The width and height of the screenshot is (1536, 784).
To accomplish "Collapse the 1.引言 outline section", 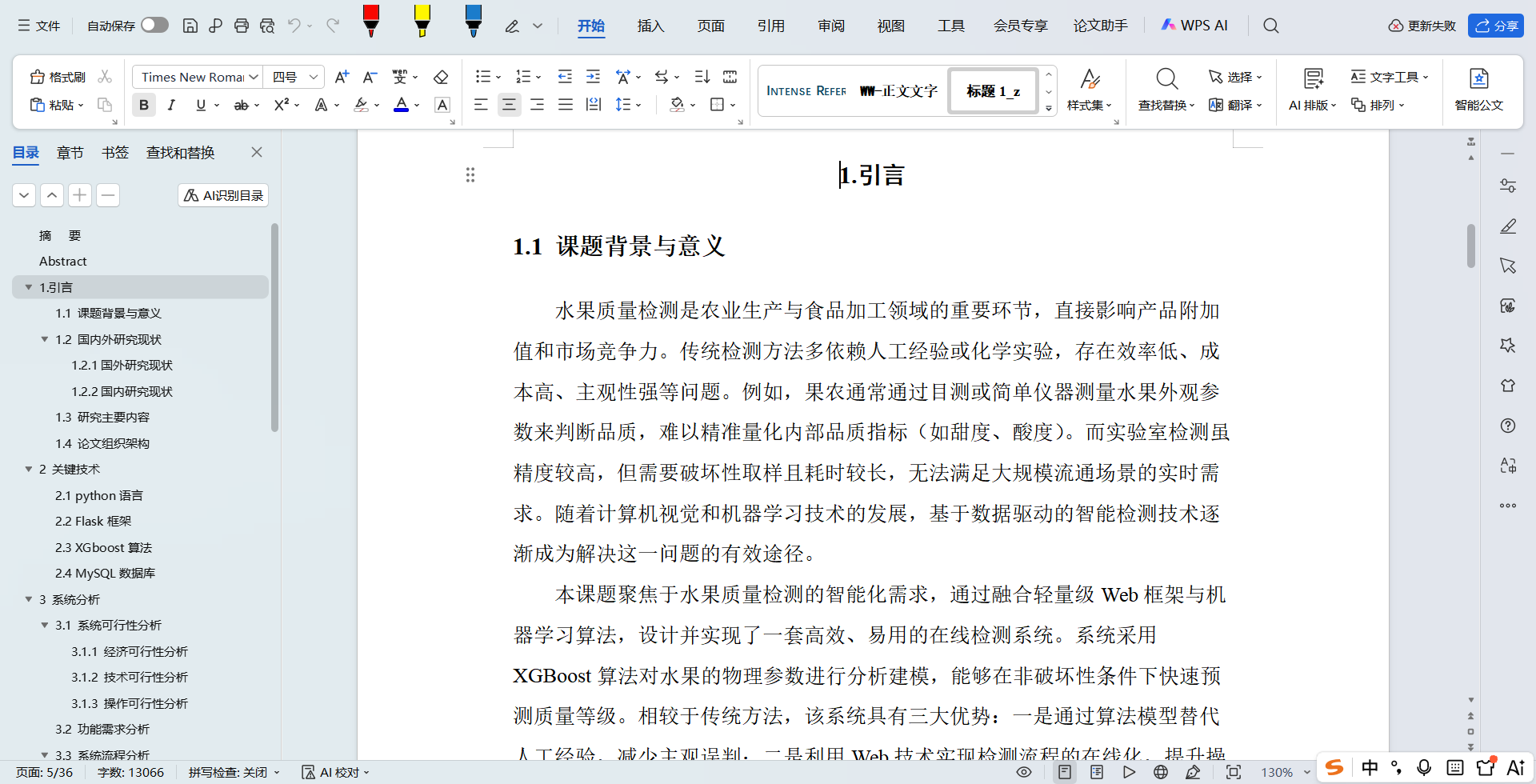I will click(29, 287).
